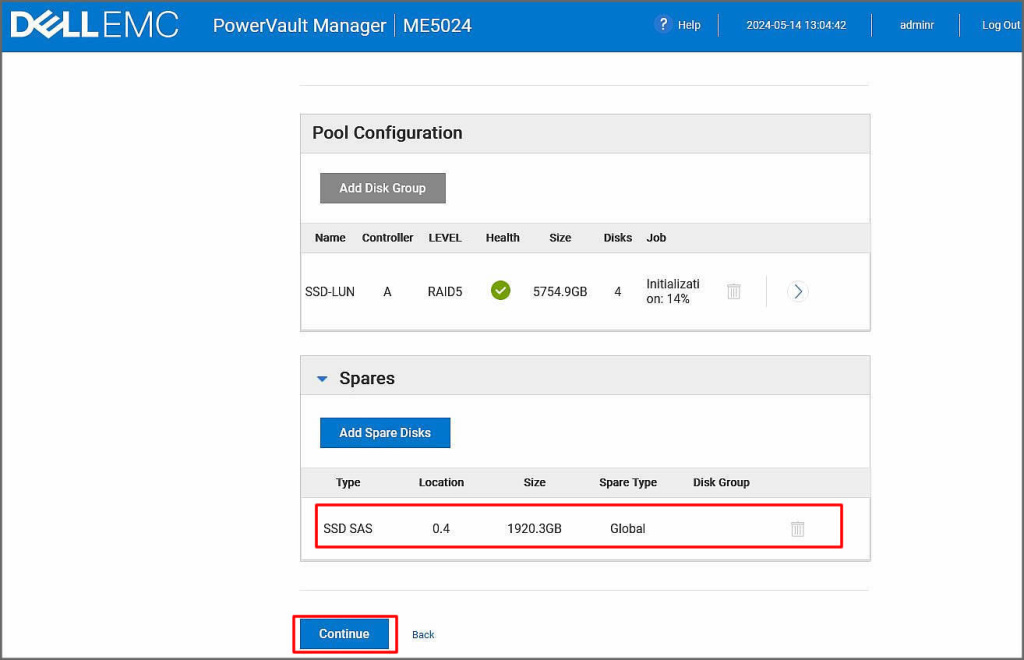The width and height of the screenshot is (1024, 660).
Task: Remove the SSD SAS spare via trash icon
Action: click(x=797, y=529)
